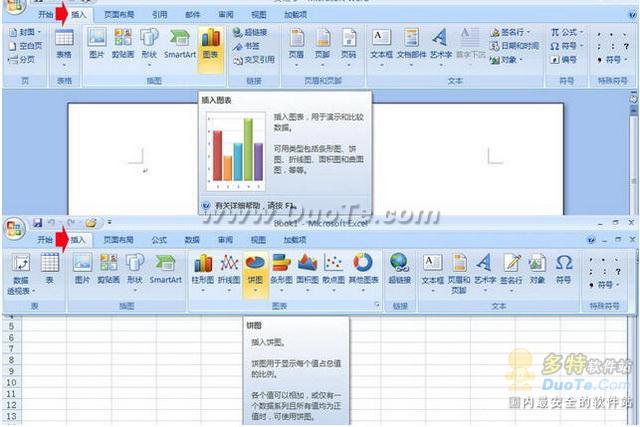The image size is (640, 427).
Task: Insert Scatter chart in Excel
Action: tap(333, 272)
